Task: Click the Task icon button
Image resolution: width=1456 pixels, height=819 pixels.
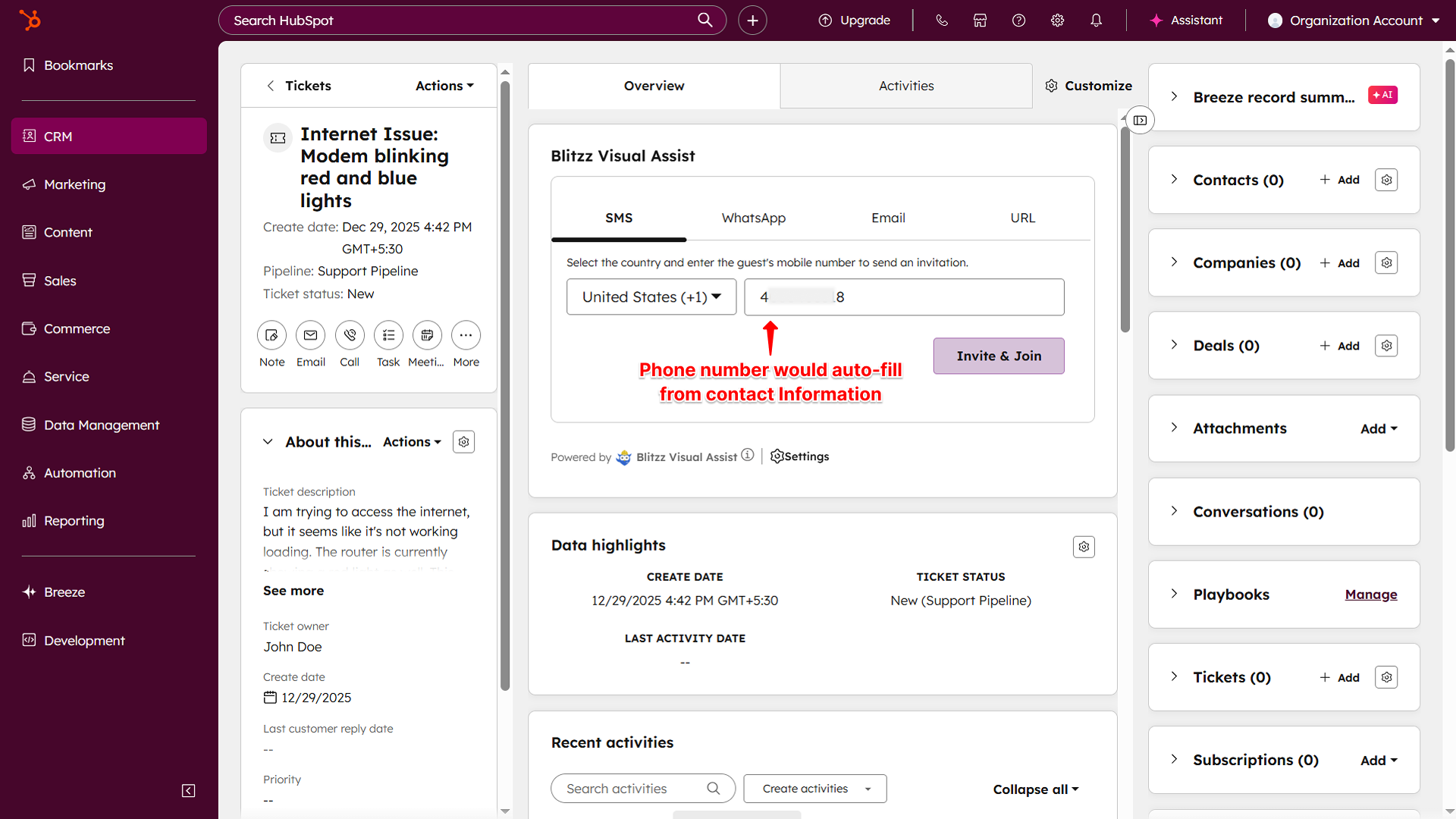Action: (x=388, y=335)
